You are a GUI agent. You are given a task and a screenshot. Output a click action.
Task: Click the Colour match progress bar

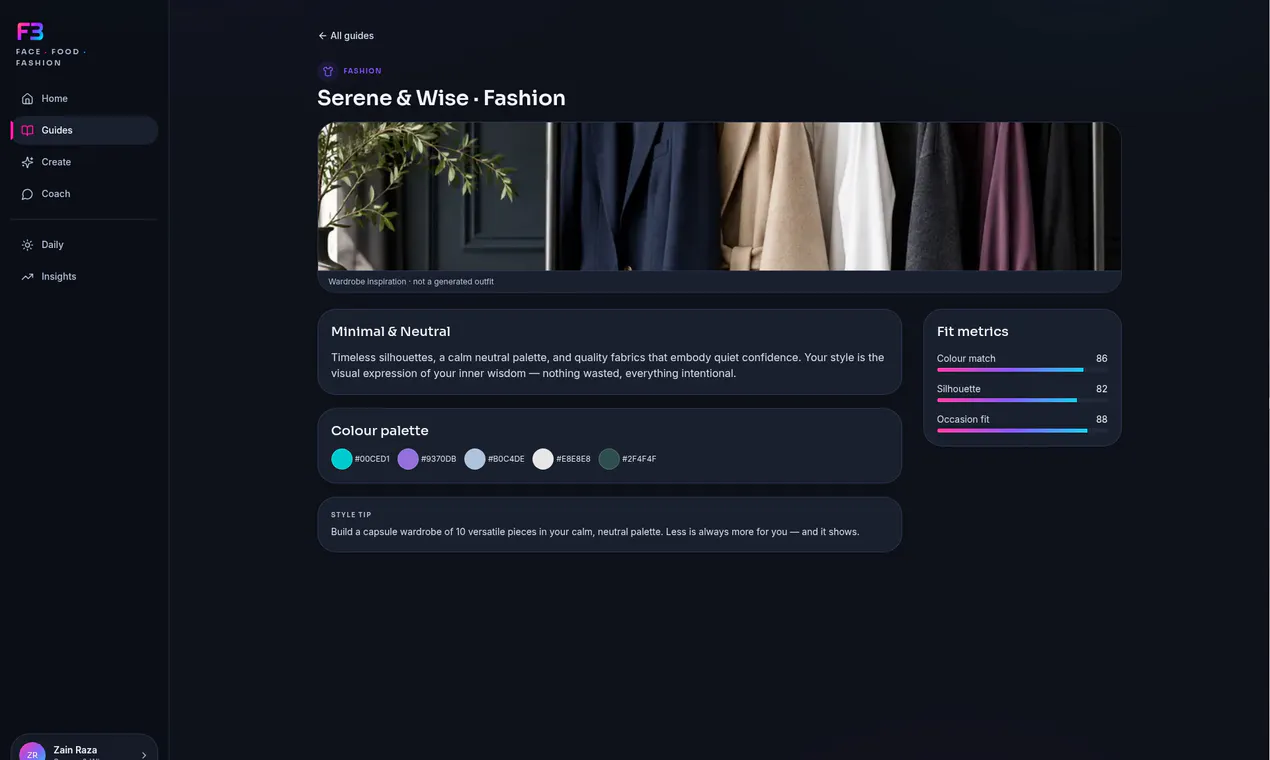pyautogui.click(x=1022, y=370)
